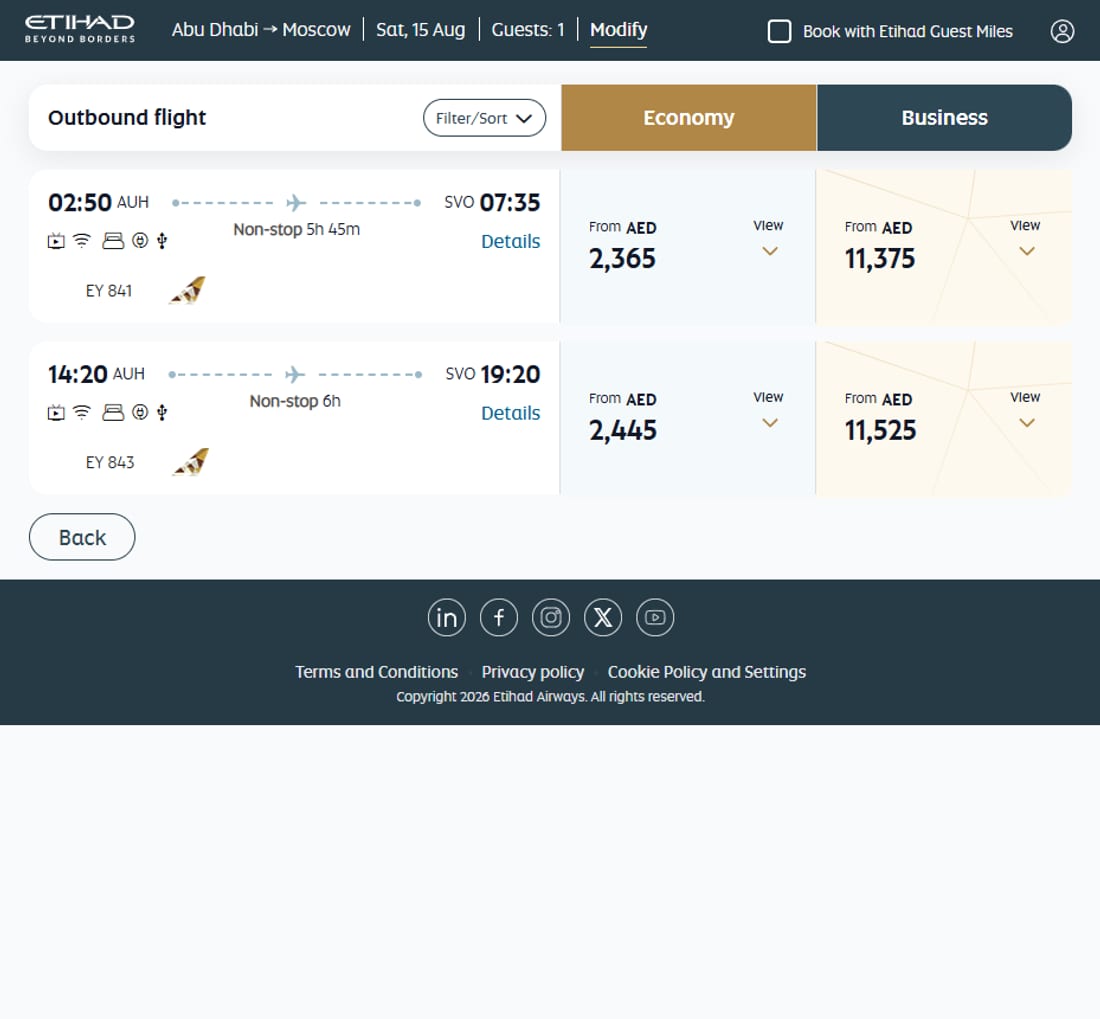The width and height of the screenshot is (1100, 1019).
Task: Click the Etihad Beyond Borders logo
Action: (x=79, y=29)
